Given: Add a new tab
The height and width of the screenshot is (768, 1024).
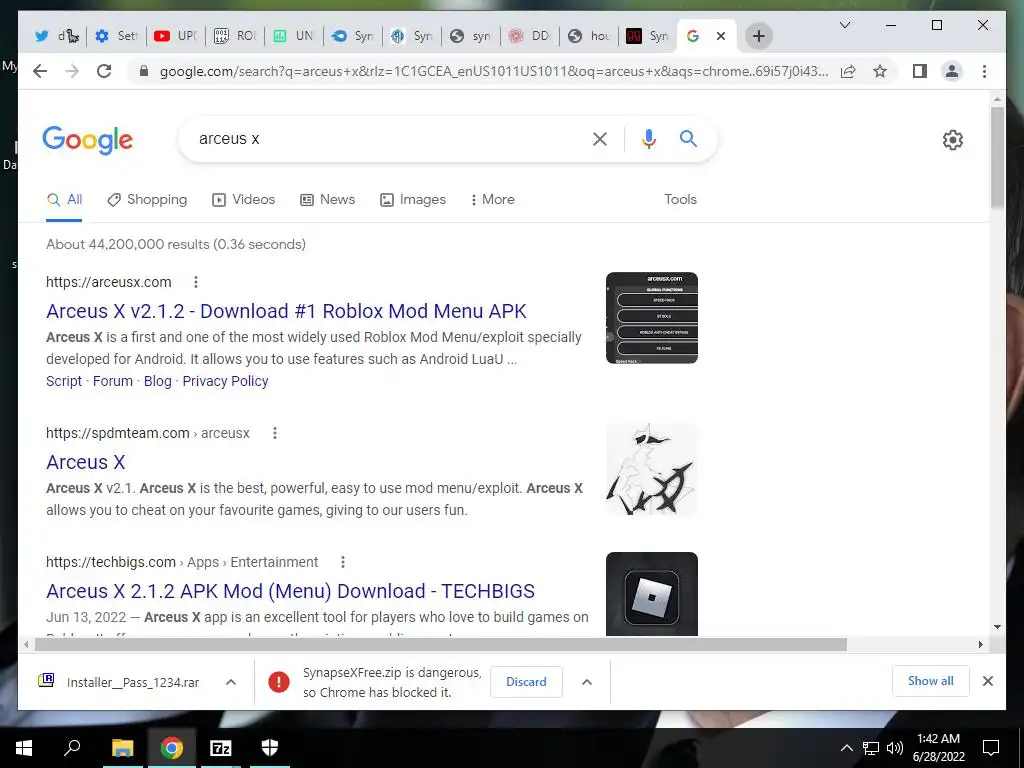Looking at the screenshot, I should (758, 36).
